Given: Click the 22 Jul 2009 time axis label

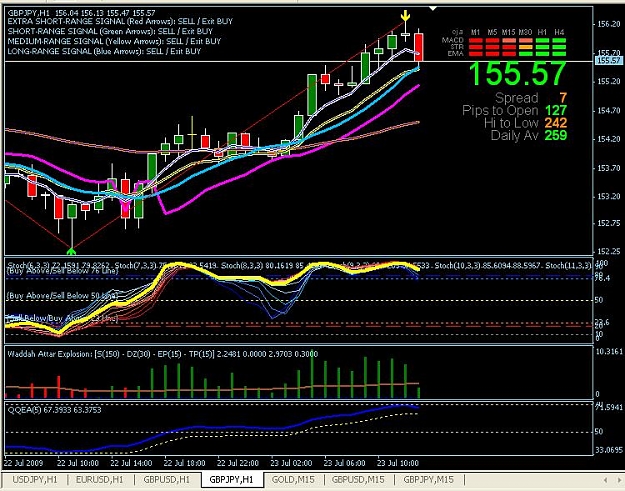Looking at the screenshot, I should (24, 463).
